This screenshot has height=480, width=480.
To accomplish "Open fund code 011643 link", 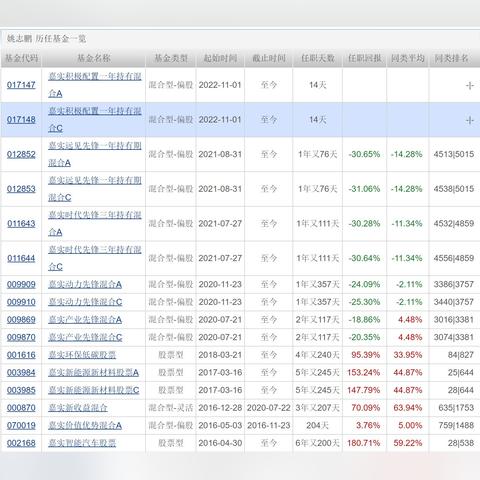I will click(21, 224).
